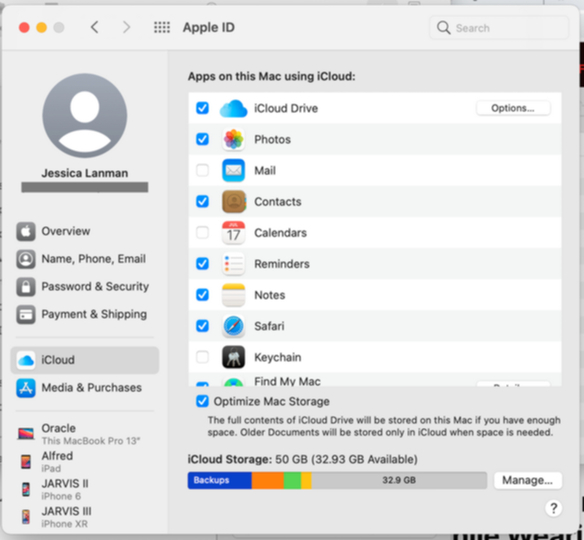
Task: Select Media & Purchases in sidebar
Action: 79,388
